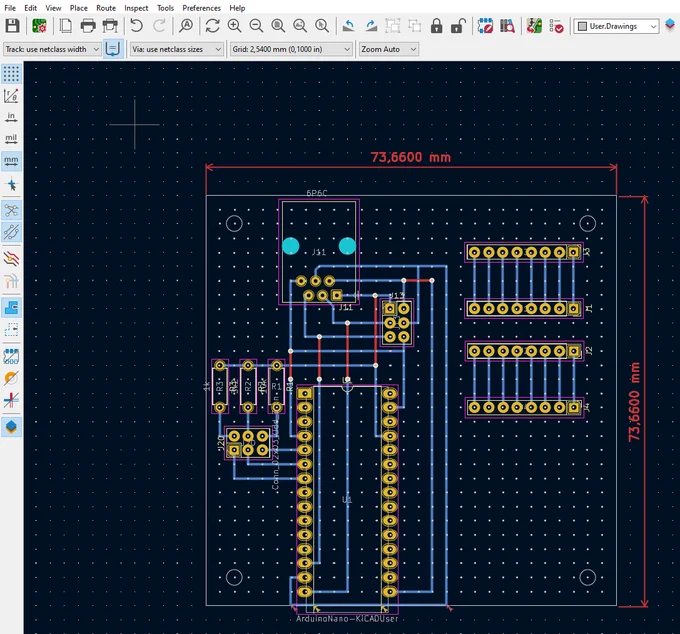Toggle full-window crosshair cursor
Viewport: 680px width, 634px height.
point(11,185)
